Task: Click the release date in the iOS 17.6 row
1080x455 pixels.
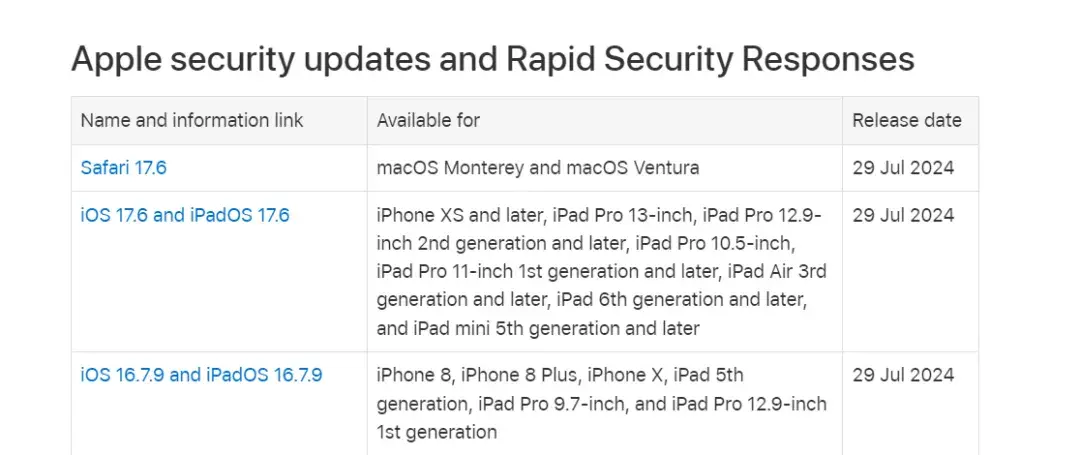Action: coord(903,215)
